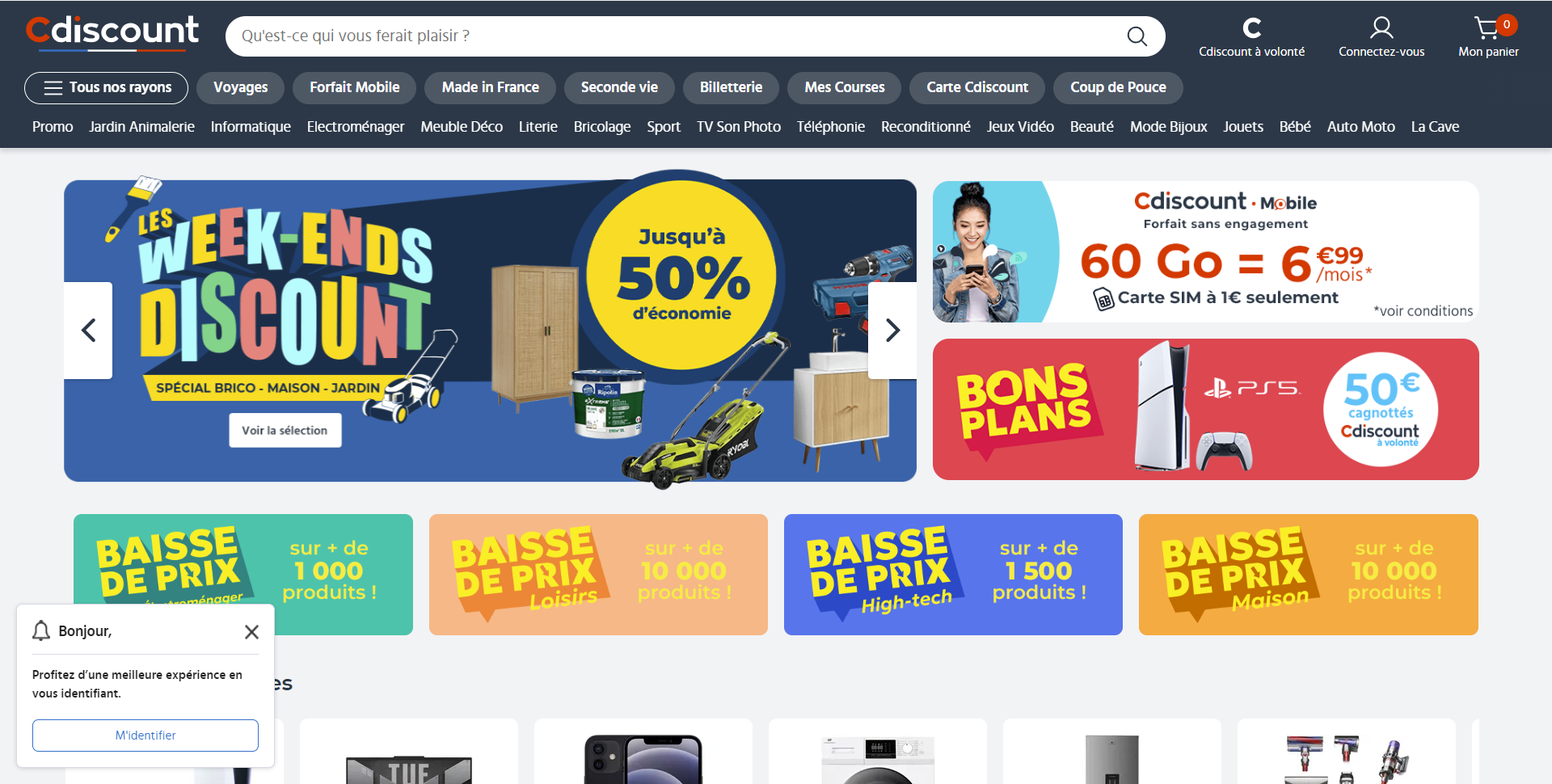This screenshot has height=784, width=1552.
Task: Click the search magnifier icon
Action: coord(1137,36)
